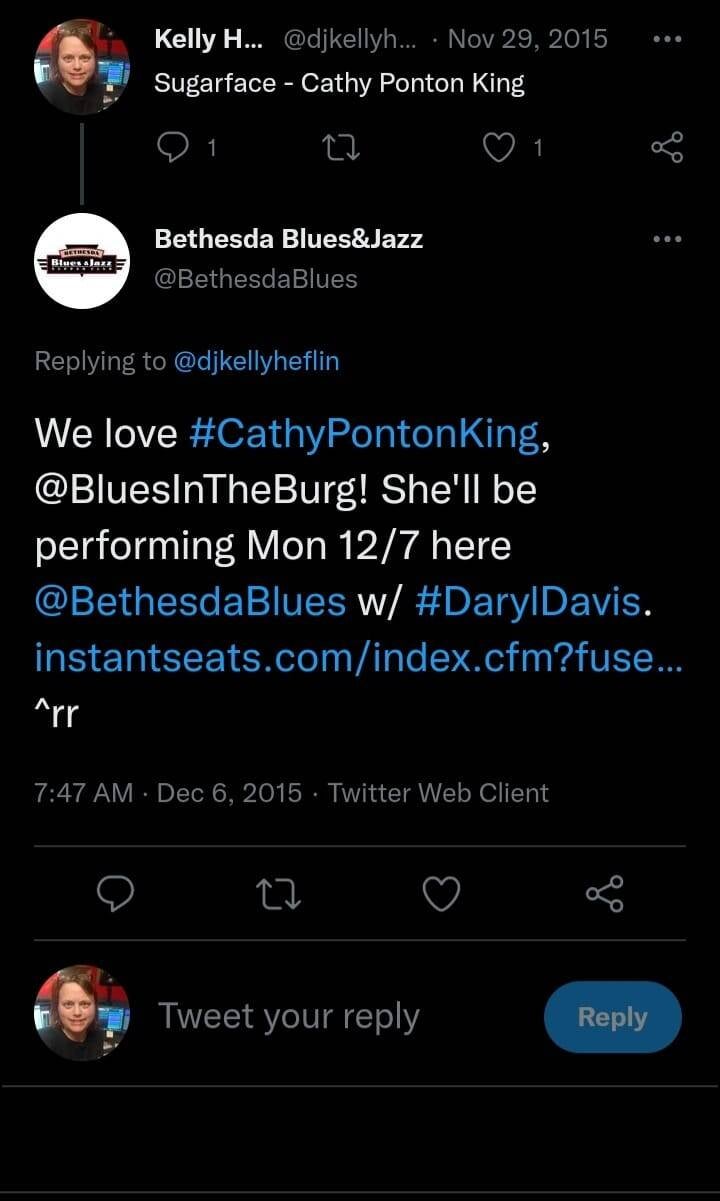Open Bethesda Blues&Jazz profile avatar

click(82, 261)
